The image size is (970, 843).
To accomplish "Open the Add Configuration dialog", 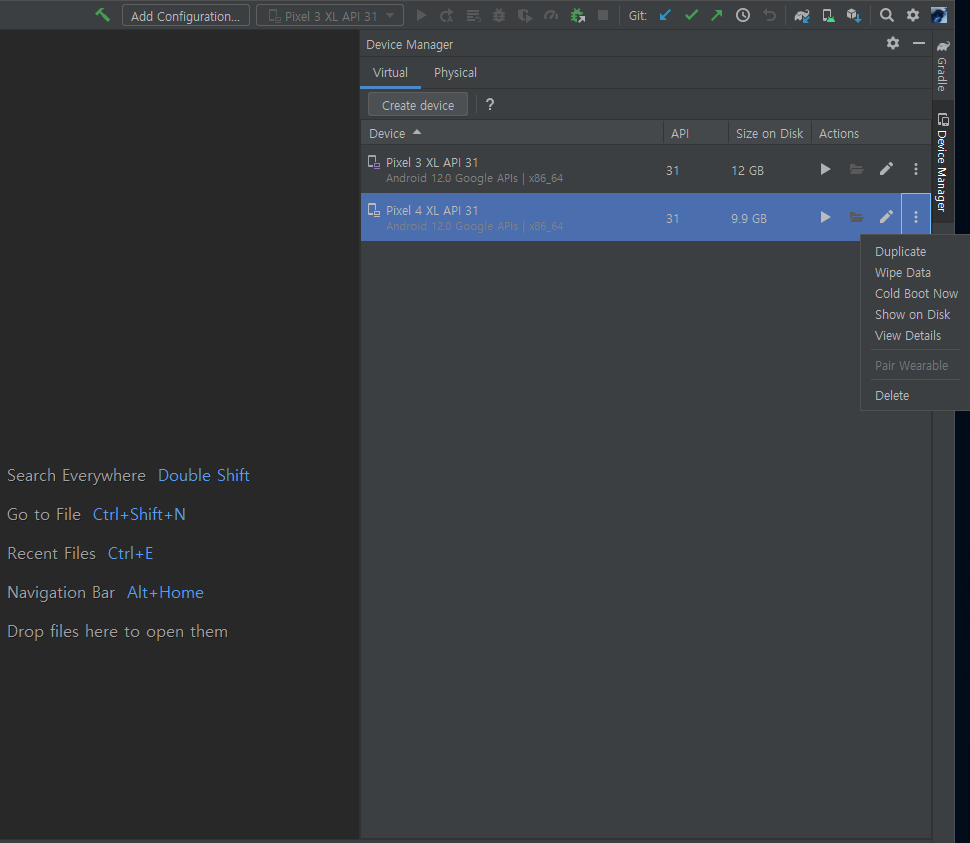I will coord(186,15).
